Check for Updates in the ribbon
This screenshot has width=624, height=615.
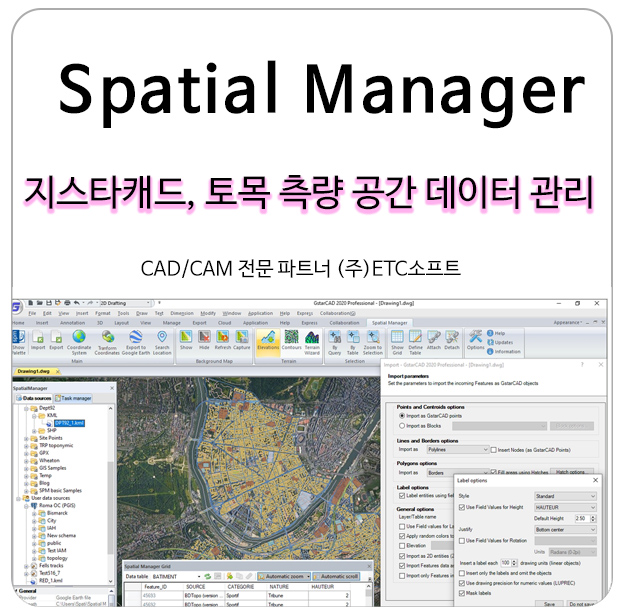[x=500, y=342]
